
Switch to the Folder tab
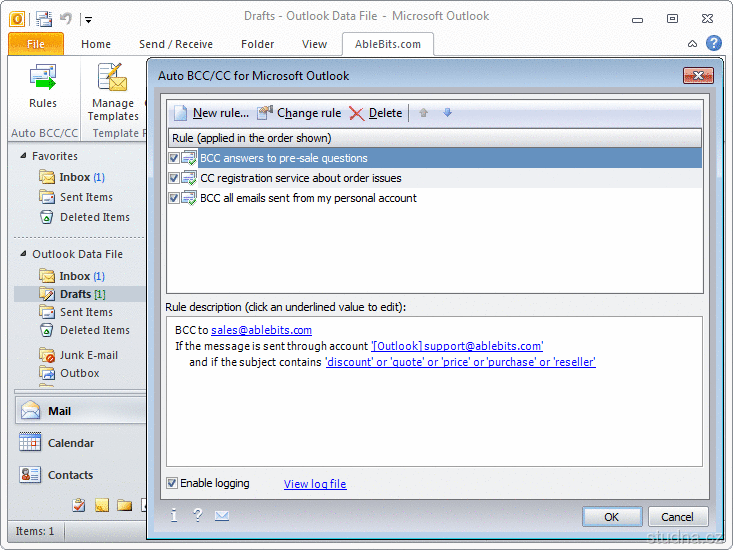(258, 44)
